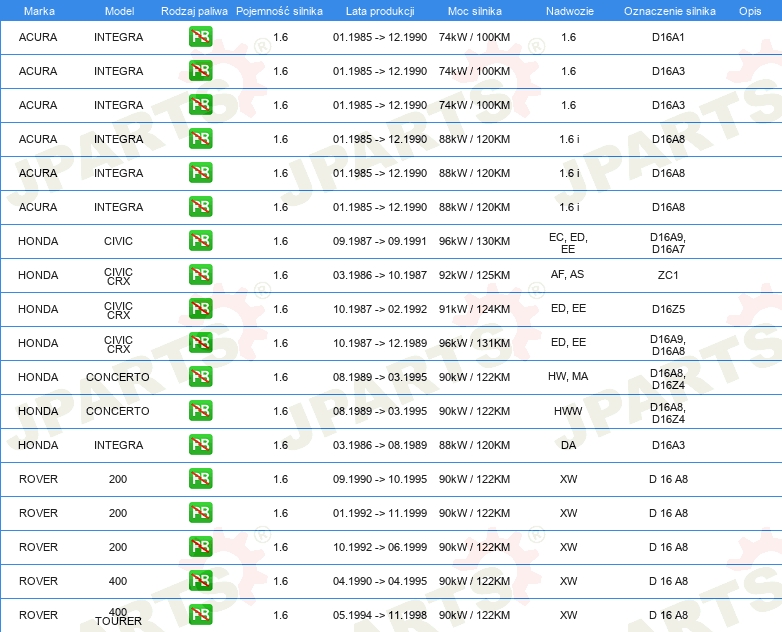Click the Oznaczenie silnika column header
The image size is (782, 632).
pyautogui.click(x=670, y=11)
